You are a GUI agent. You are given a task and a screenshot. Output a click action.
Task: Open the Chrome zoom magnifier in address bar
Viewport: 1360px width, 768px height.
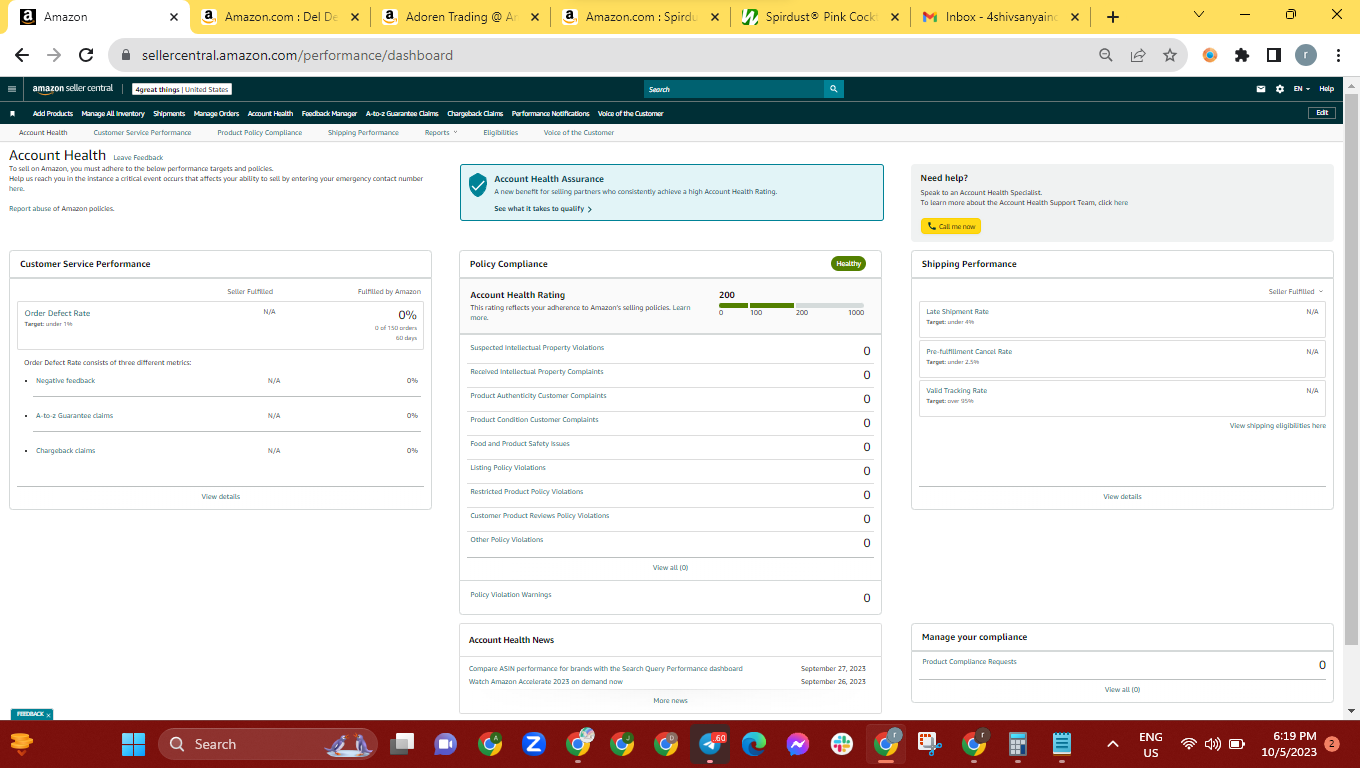[1106, 55]
